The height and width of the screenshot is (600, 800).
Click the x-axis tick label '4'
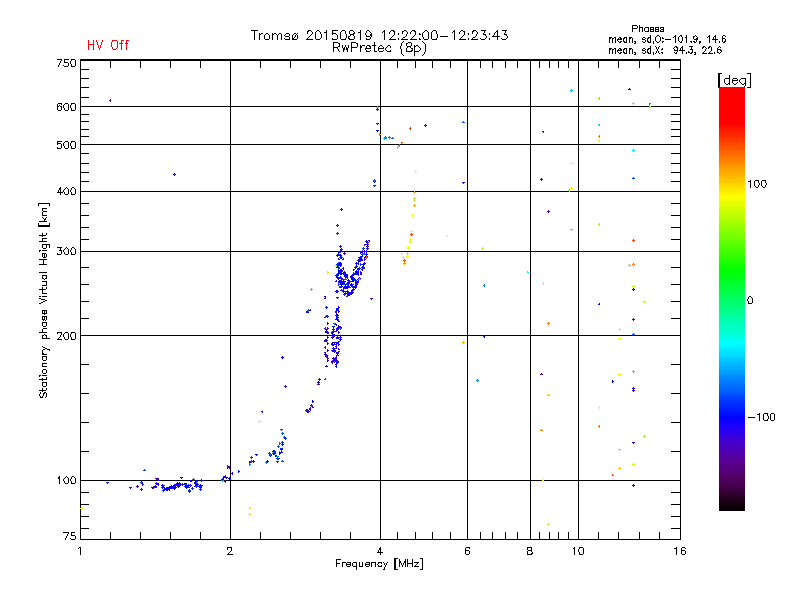click(x=380, y=551)
